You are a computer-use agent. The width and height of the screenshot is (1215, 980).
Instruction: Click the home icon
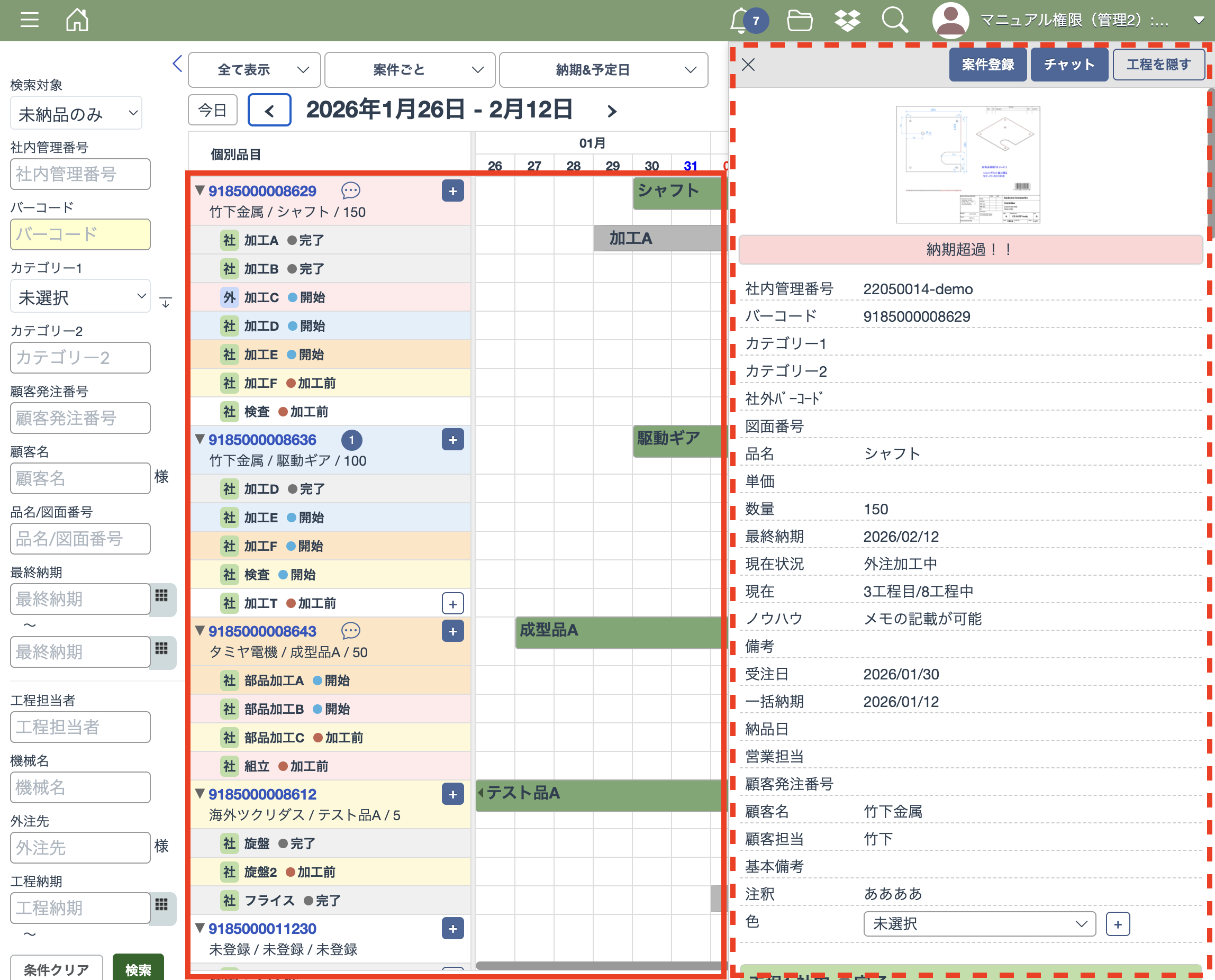(77, 20)
